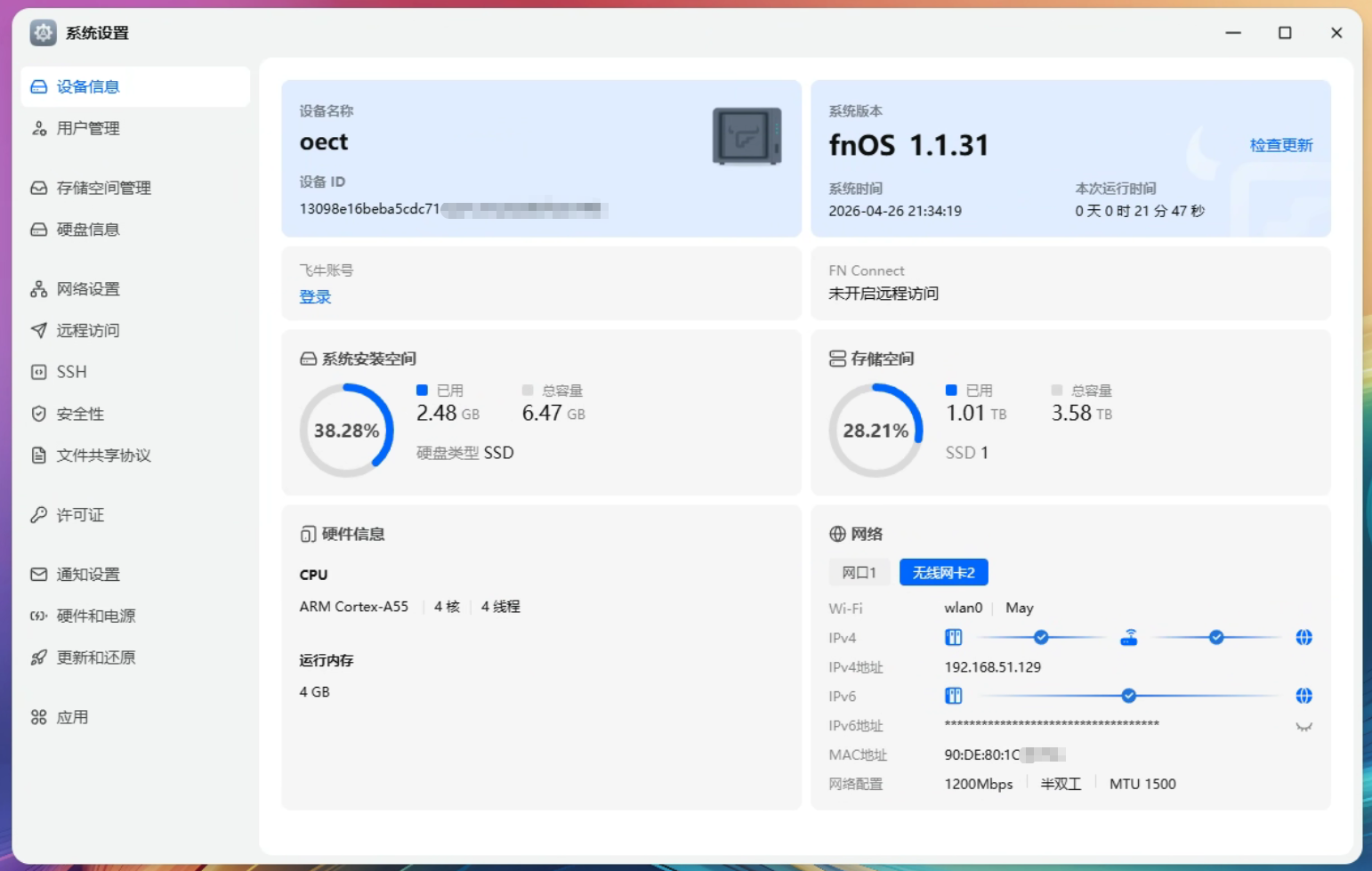This screenshot has width=1372, height=871.
Task: Click the IPv6 globe internet icon
Action: (1303, 696)
